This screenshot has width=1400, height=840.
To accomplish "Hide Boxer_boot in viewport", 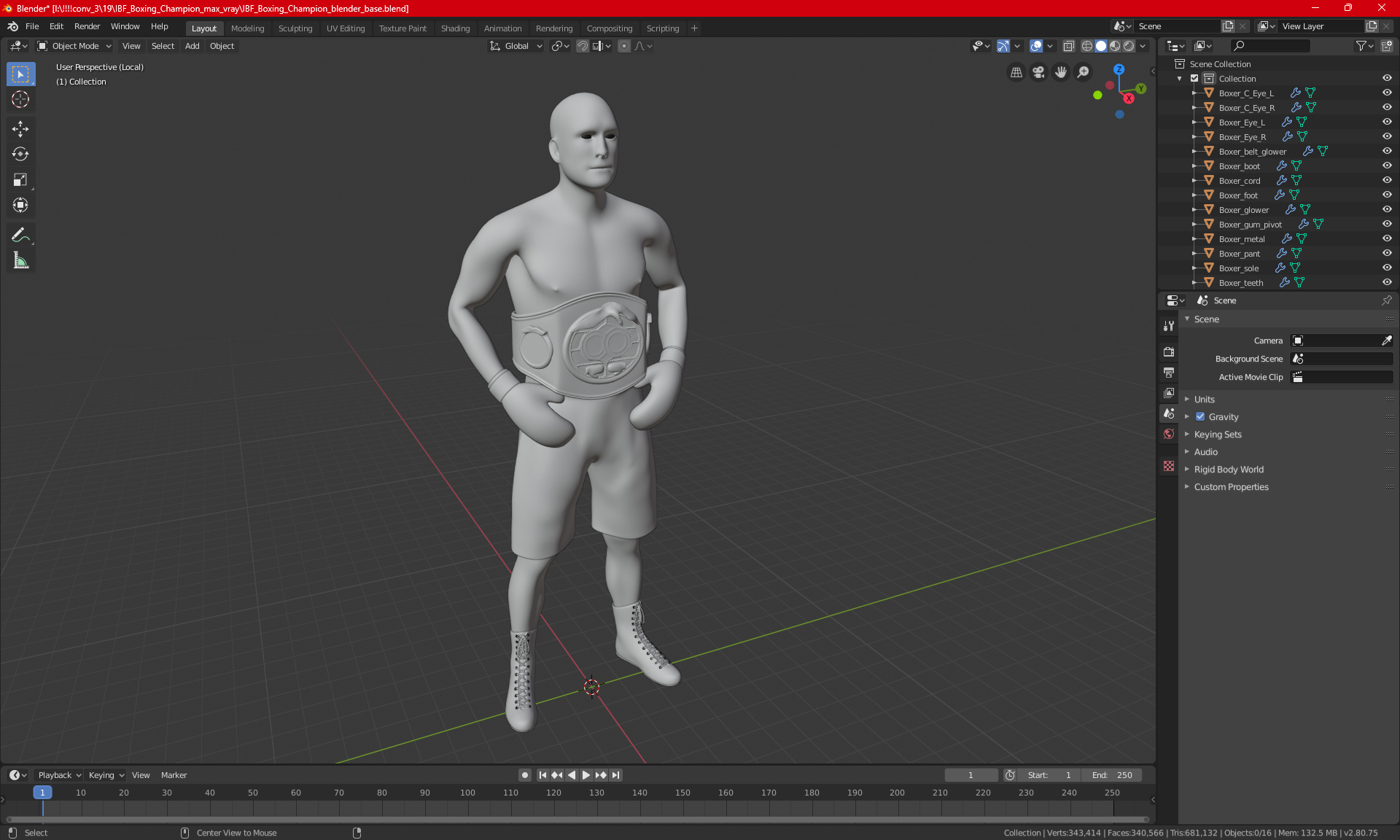I will (x=1386, y=166).
